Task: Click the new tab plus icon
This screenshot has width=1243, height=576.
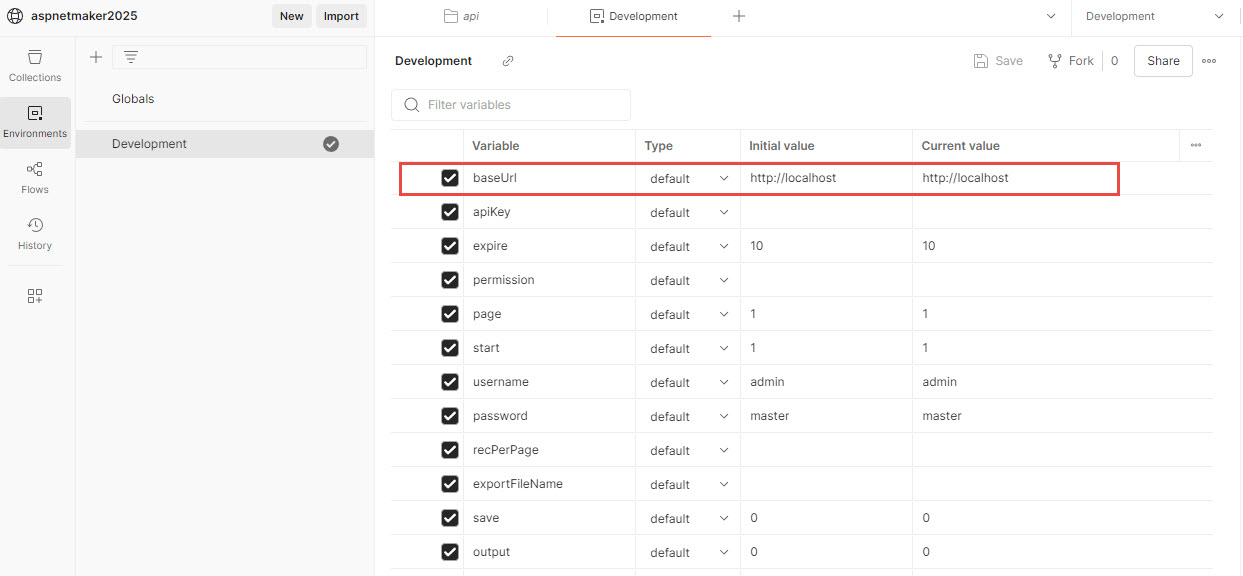Action: (x=739, y=16)
